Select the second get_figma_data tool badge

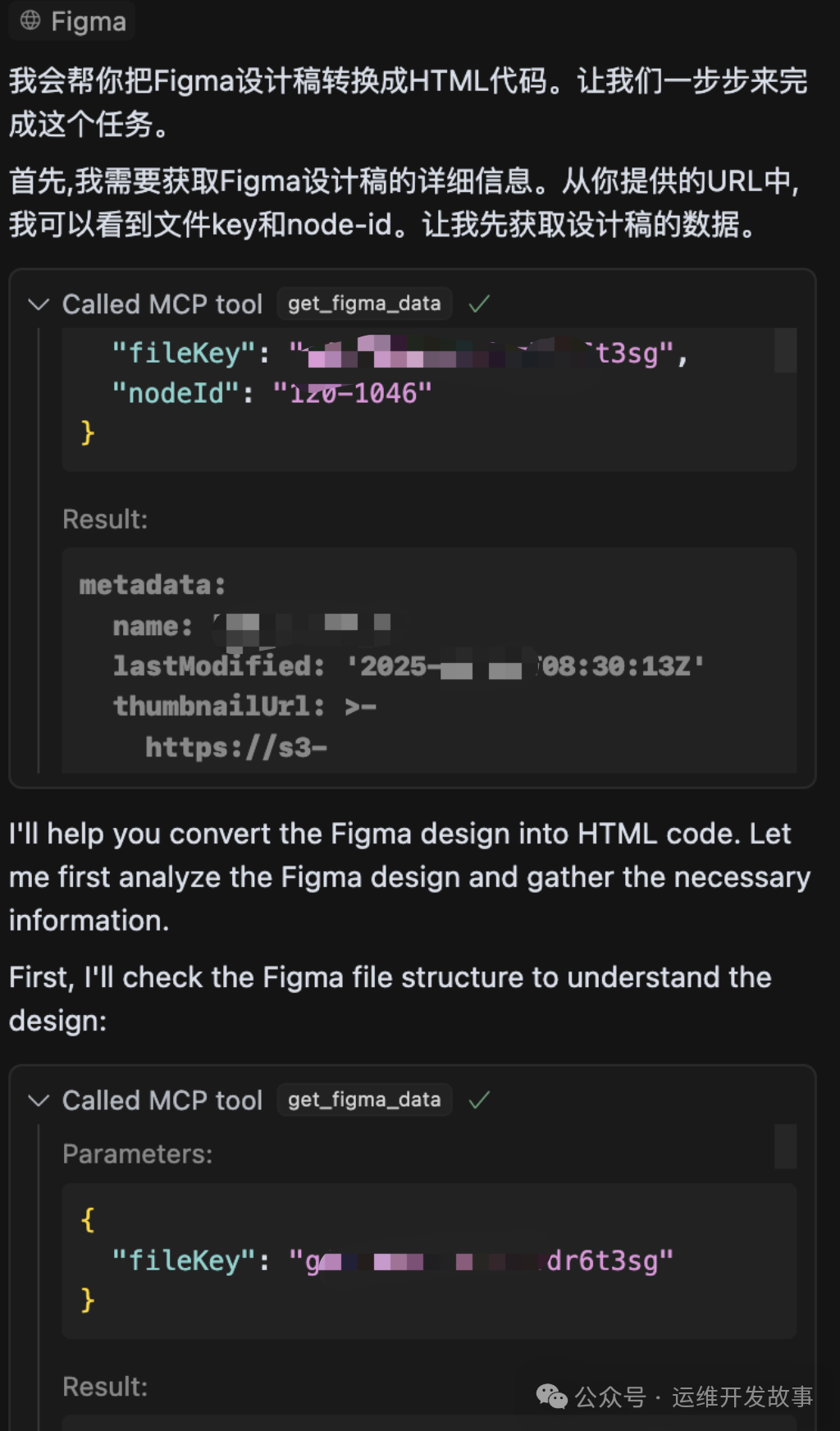(x=364, y=1100)
